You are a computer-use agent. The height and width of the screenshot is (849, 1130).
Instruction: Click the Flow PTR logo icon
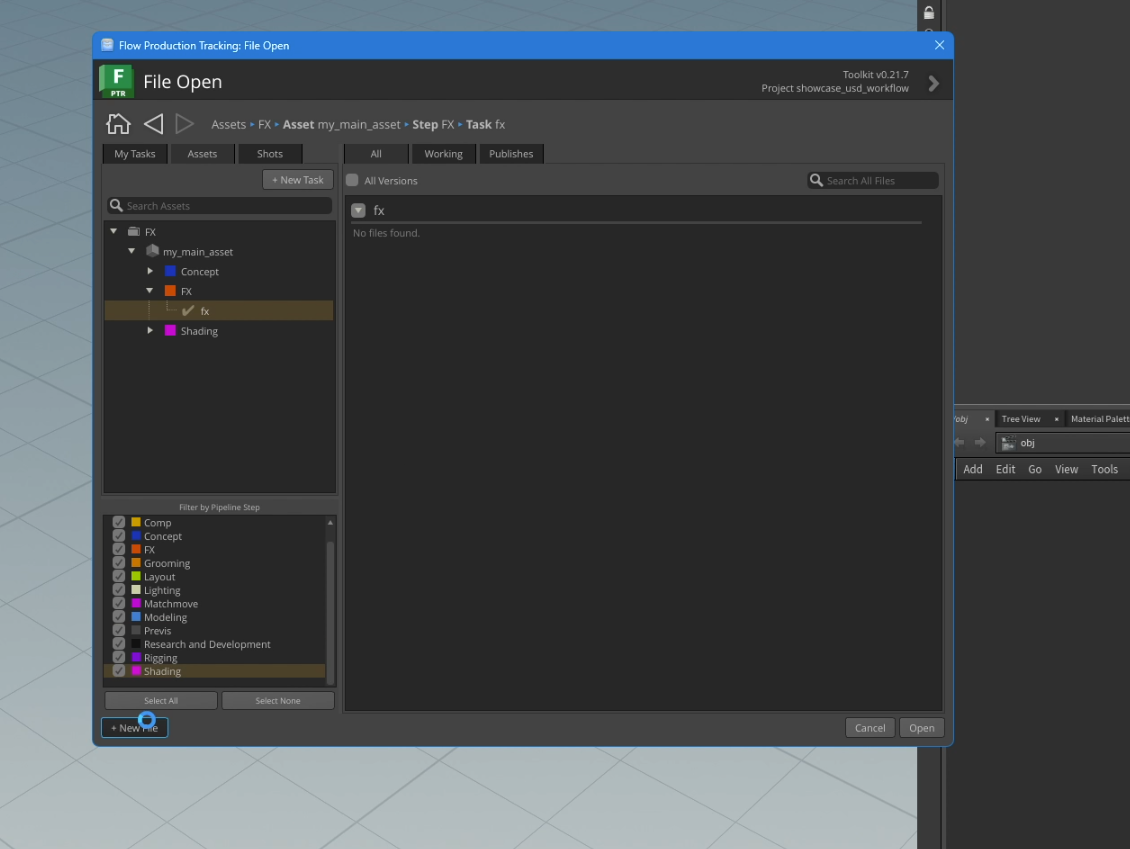[x=116, y=81]
